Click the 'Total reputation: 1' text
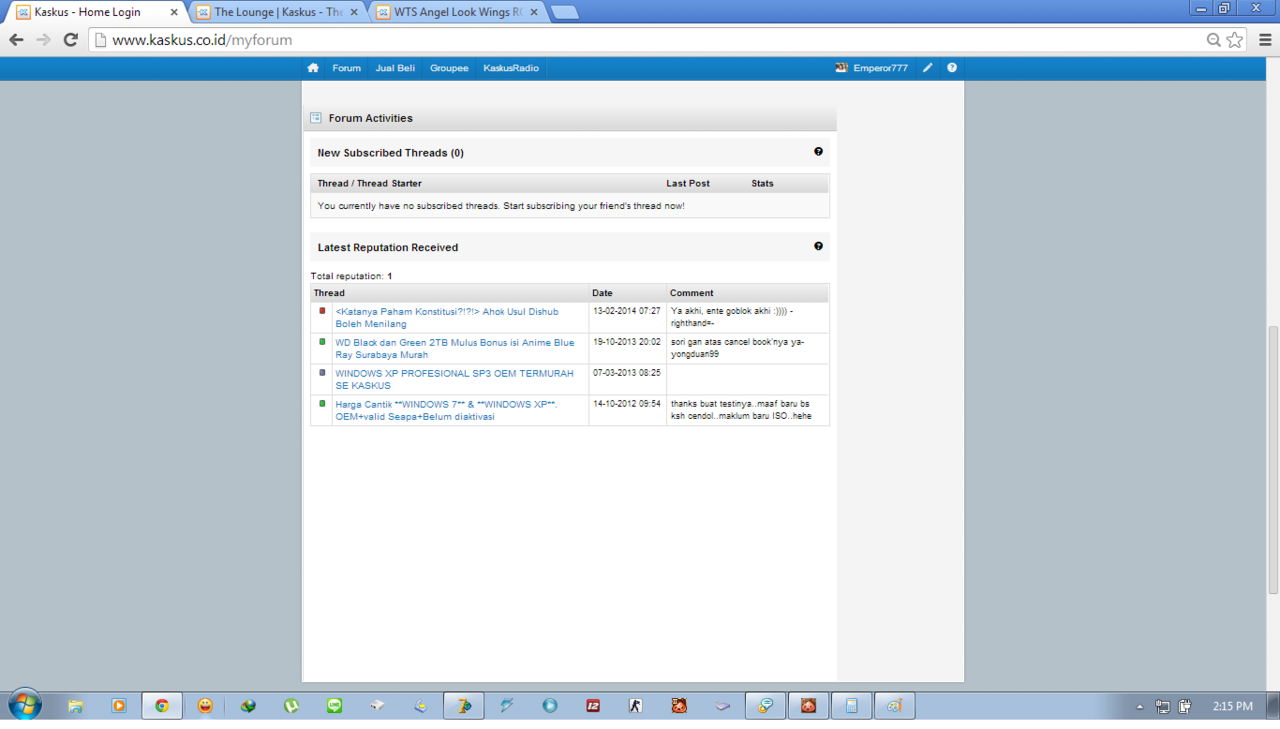 (x=351, y=276)
